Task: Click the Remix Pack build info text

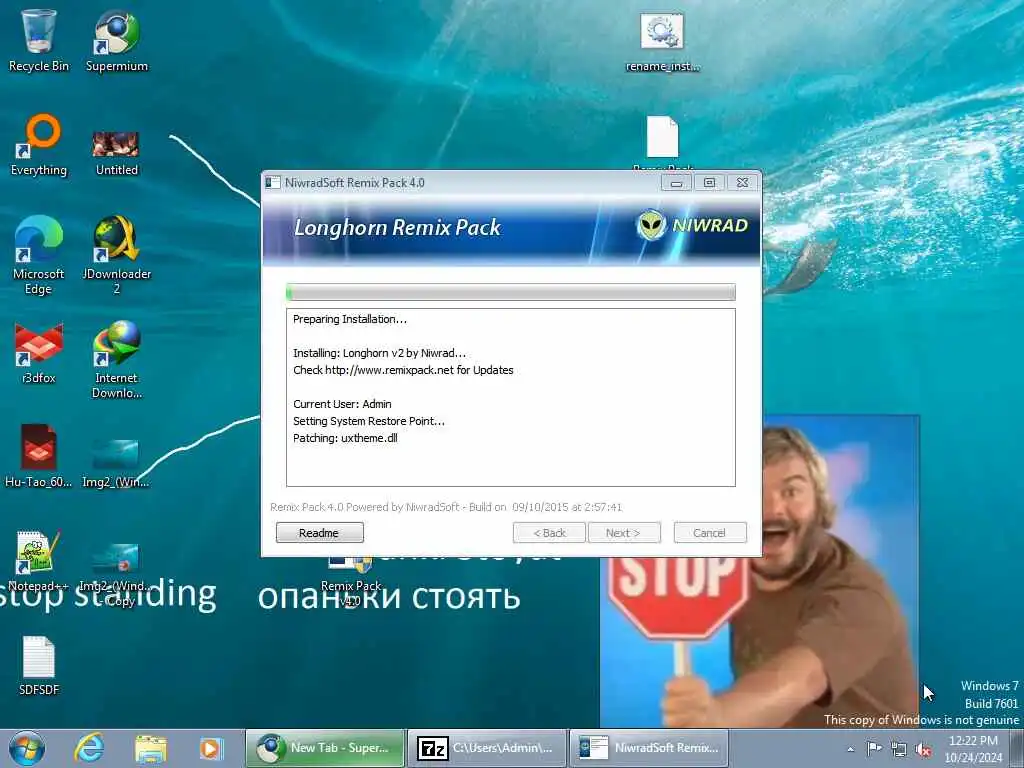Action: 446,507
